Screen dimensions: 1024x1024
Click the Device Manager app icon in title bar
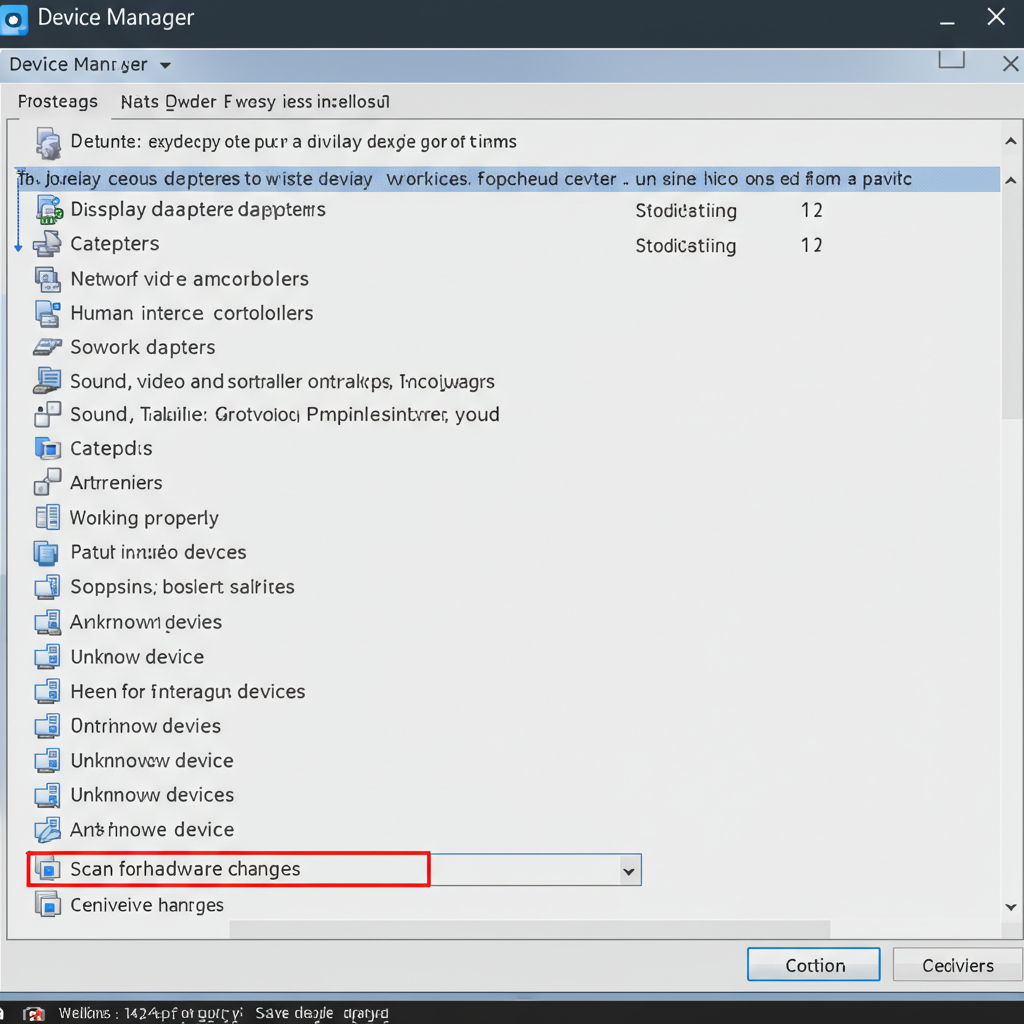pos(13,19)
